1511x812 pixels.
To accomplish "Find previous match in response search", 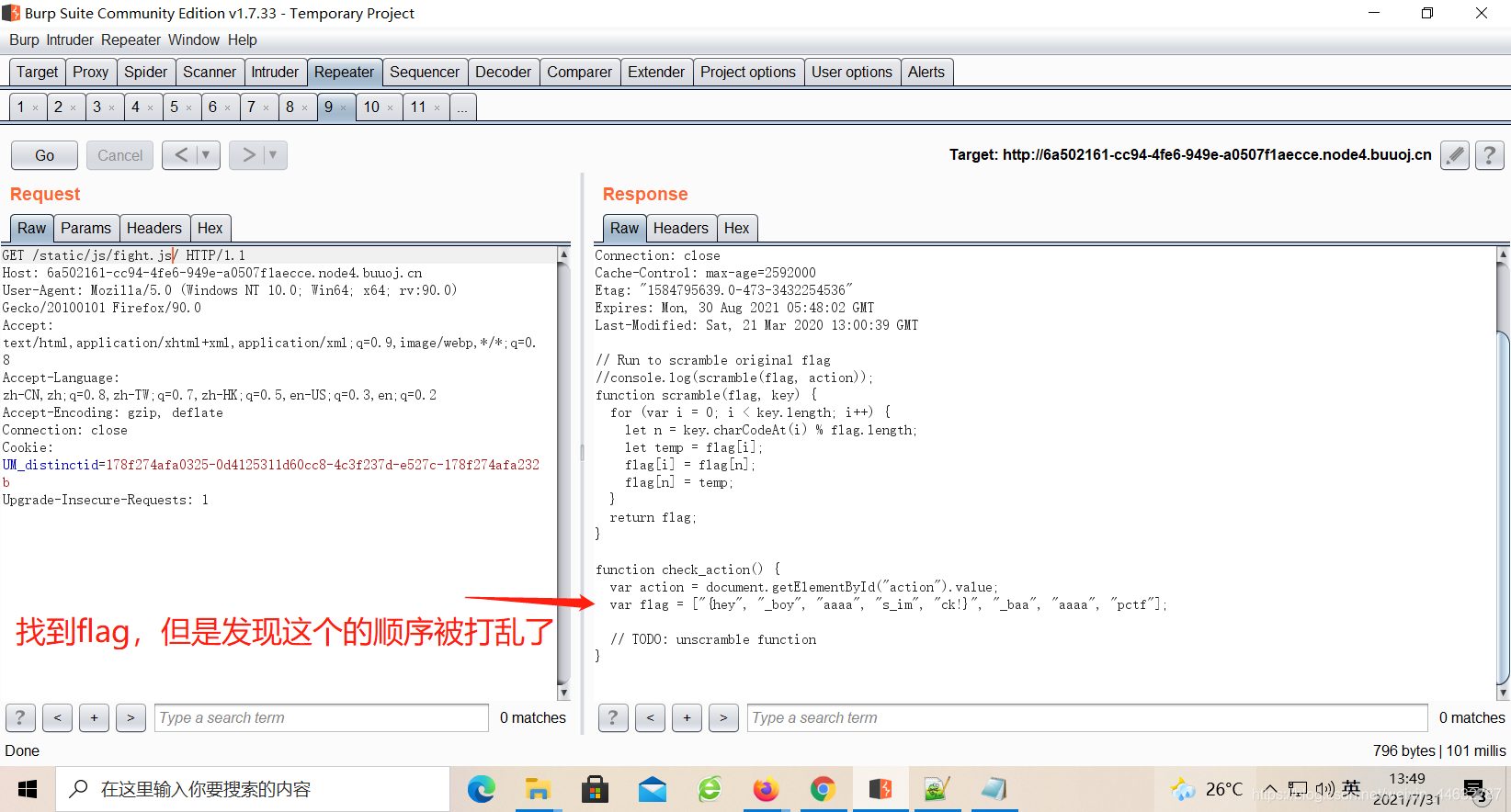I will tap(650, 717).
